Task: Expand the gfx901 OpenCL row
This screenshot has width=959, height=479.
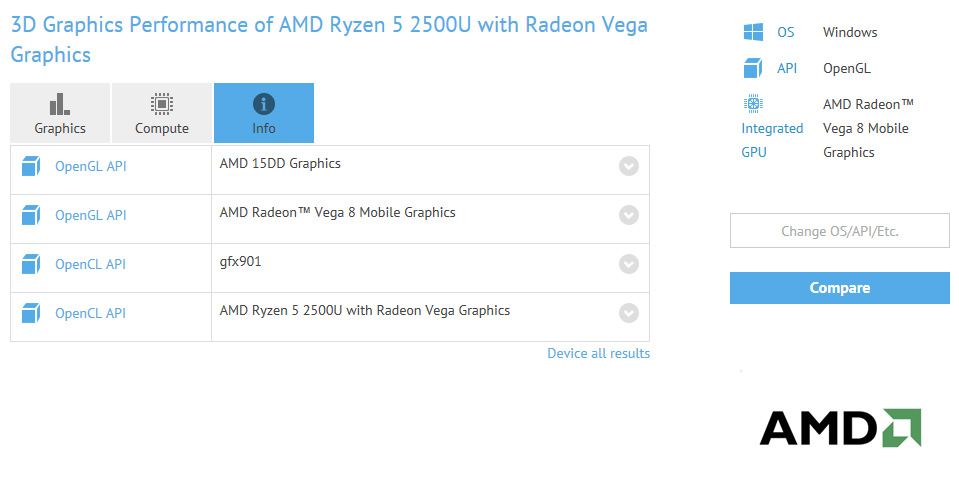Action: tap(629, 264)
